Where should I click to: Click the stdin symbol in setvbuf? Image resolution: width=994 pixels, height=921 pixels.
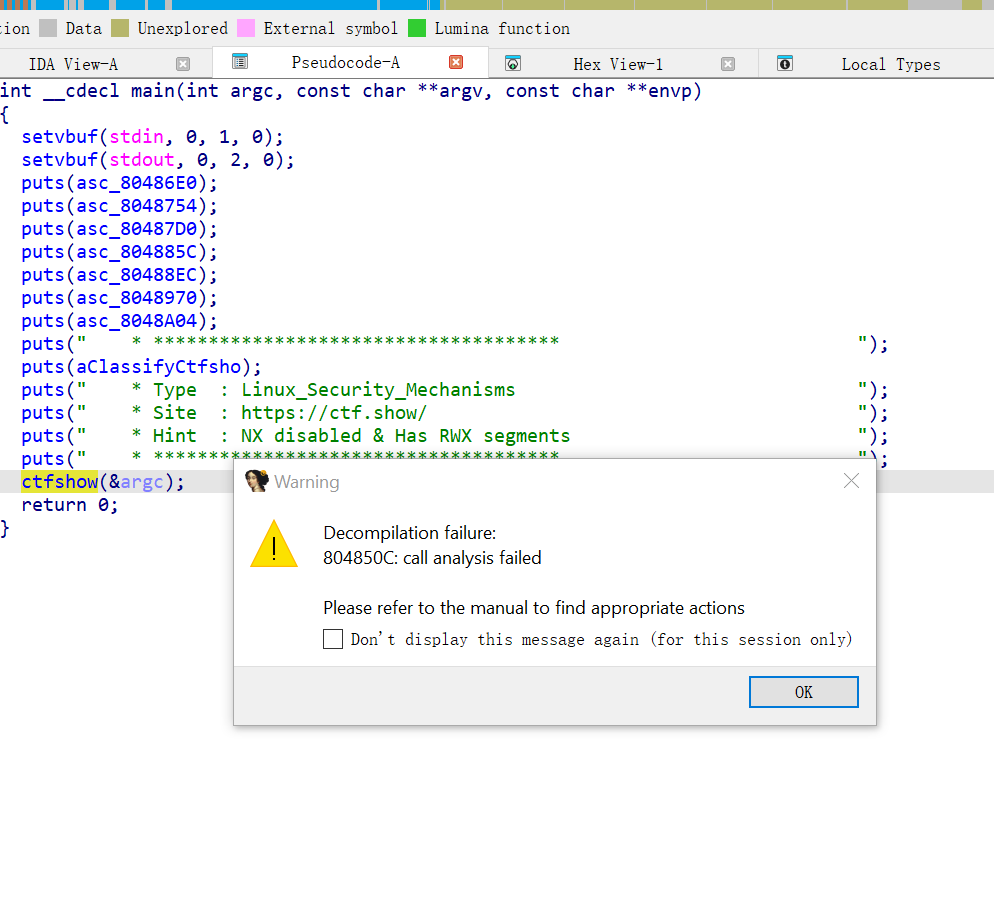(x=136, y=137)
